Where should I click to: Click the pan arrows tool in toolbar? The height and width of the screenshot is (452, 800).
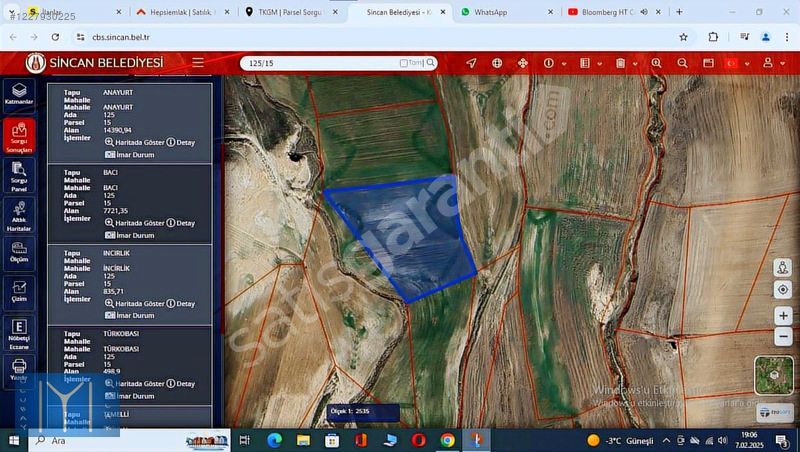522,63
